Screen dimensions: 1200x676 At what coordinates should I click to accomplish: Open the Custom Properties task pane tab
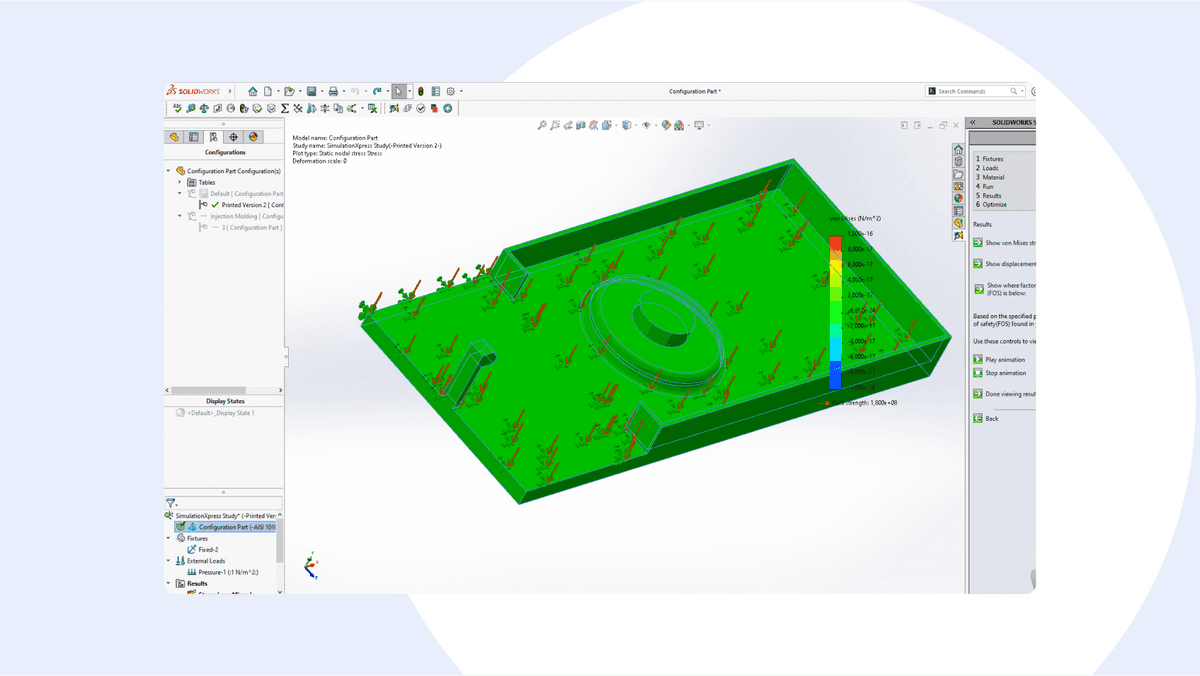[958, 211]
